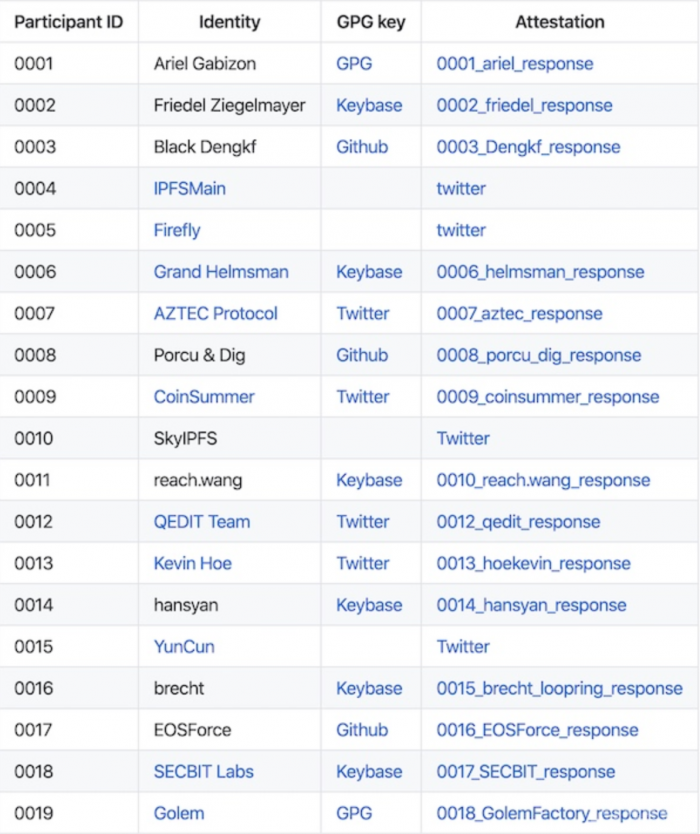This screenshot has width=700, height=834.
Task: Open Grand Helmsman identity link
Action: tap(221, 272)
